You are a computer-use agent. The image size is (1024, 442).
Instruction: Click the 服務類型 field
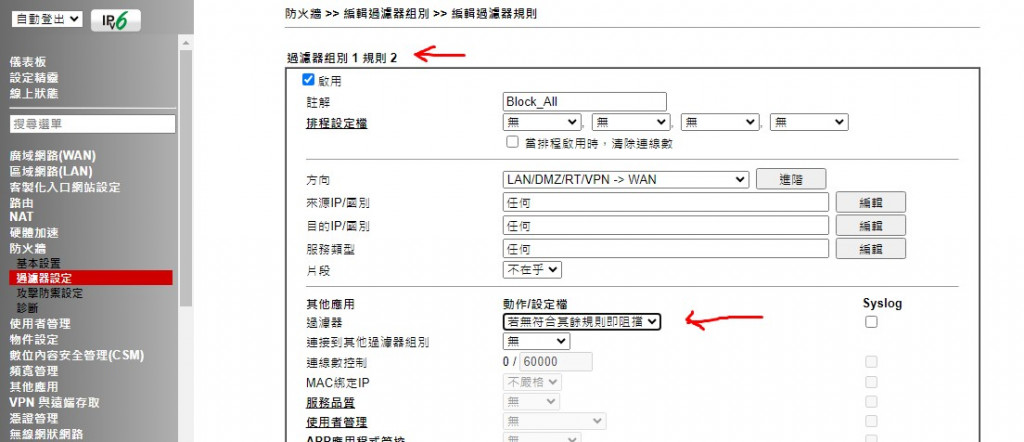point(666,249)
